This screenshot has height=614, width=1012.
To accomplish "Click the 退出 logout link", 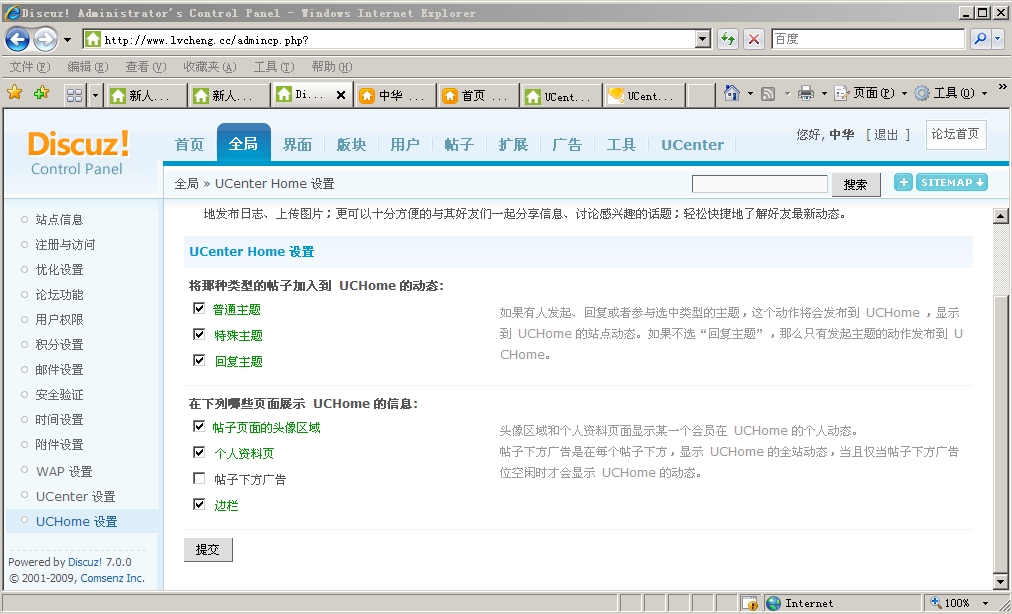I will coord(886,134).
